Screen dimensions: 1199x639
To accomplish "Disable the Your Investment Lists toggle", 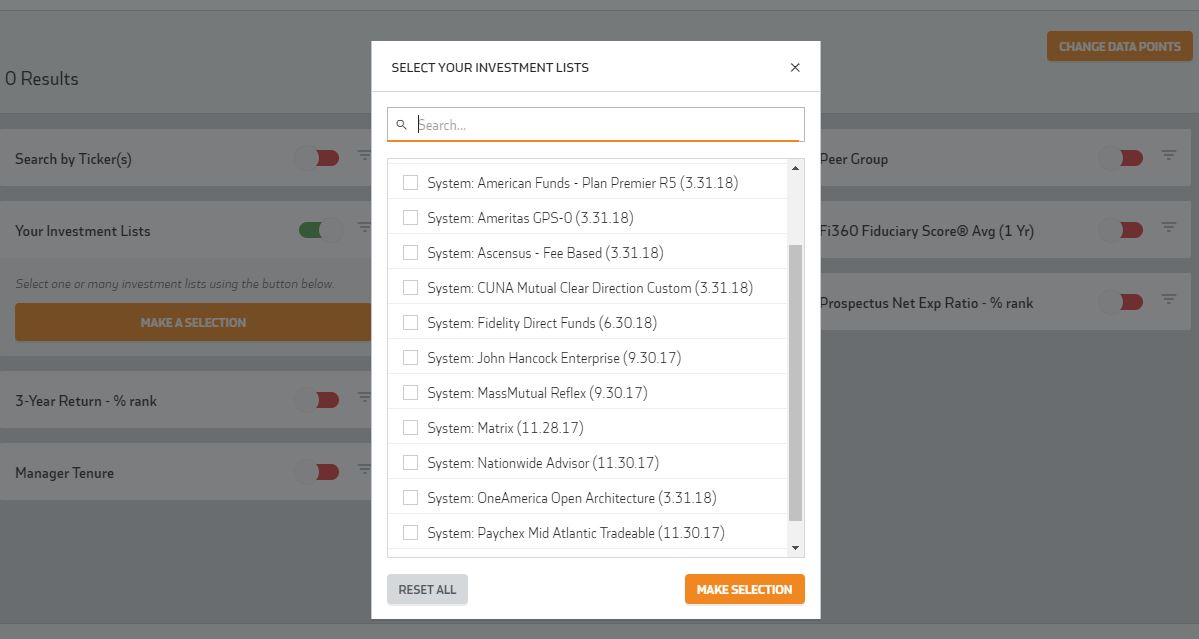I will [x=320, y=230].
